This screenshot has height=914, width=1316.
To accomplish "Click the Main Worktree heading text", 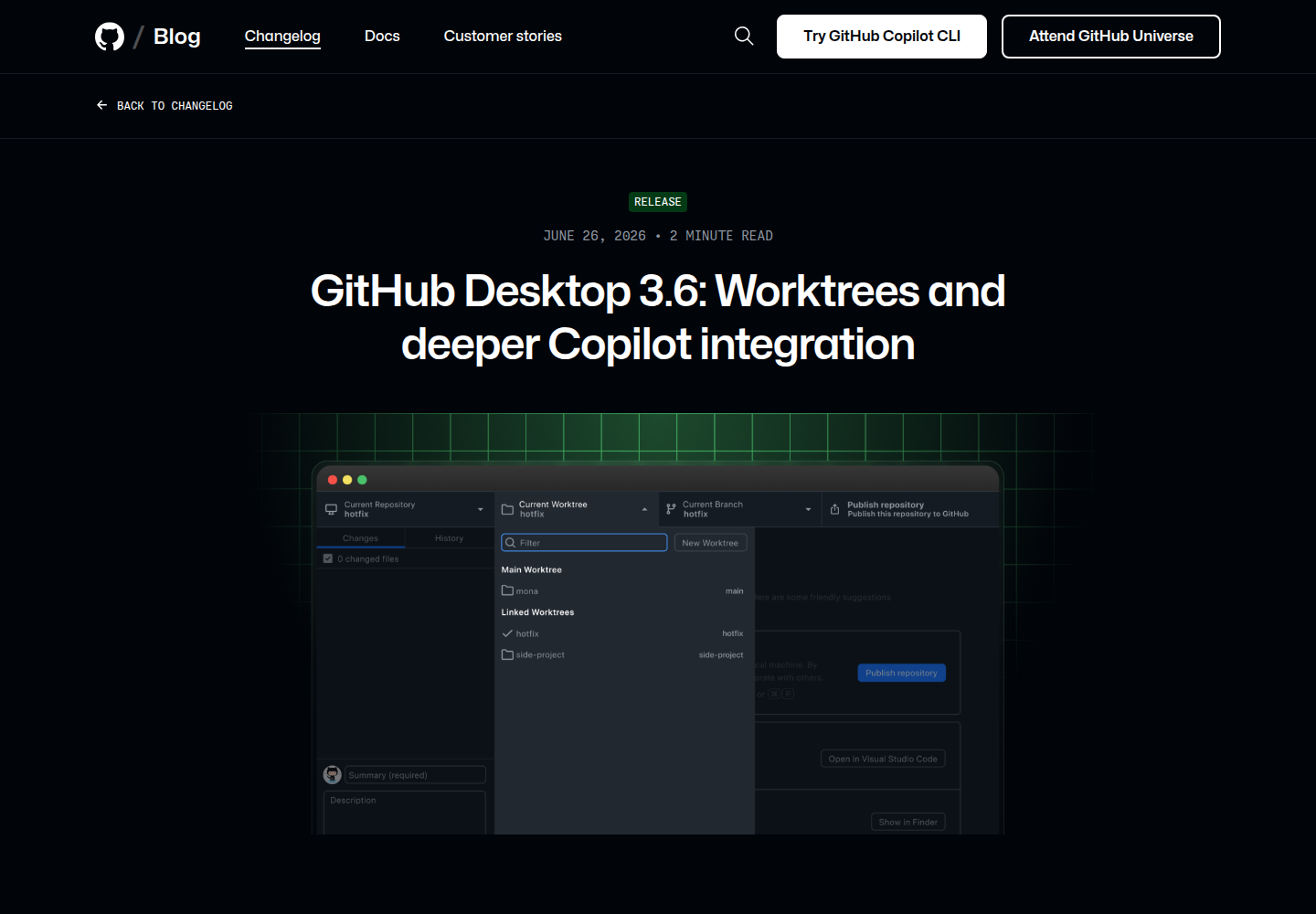I will 532,569.
